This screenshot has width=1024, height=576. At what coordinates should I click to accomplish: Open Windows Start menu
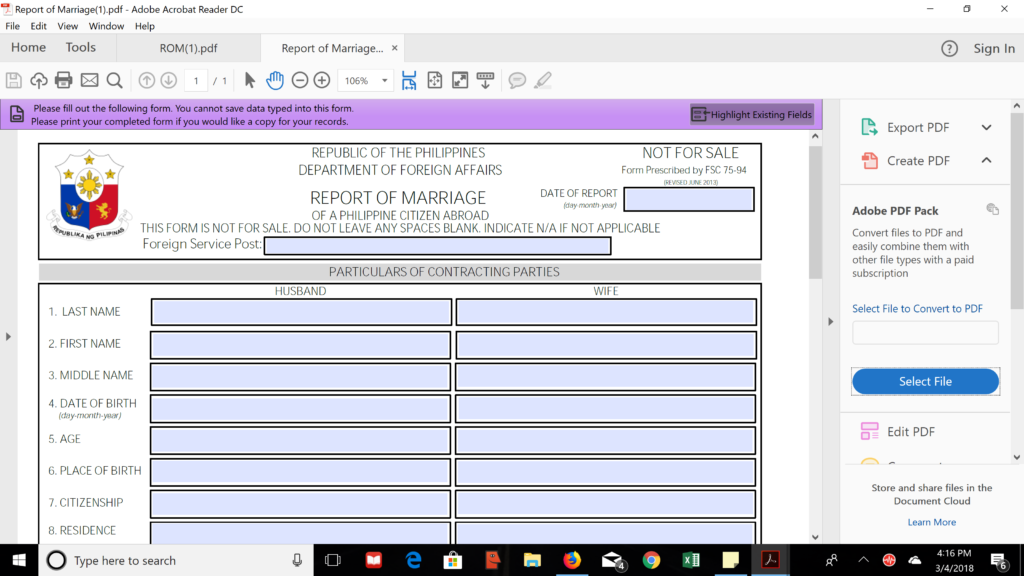[19, 560]
